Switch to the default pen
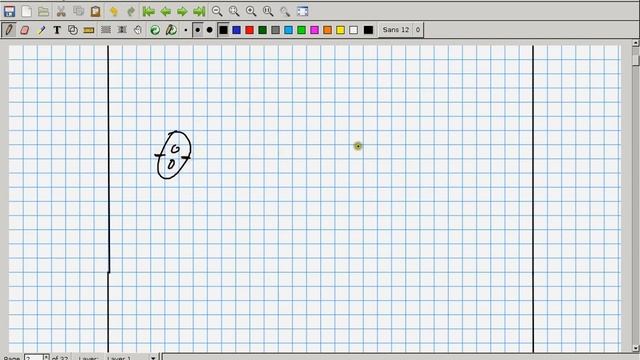640x360 pixels. tap(171, 30)
